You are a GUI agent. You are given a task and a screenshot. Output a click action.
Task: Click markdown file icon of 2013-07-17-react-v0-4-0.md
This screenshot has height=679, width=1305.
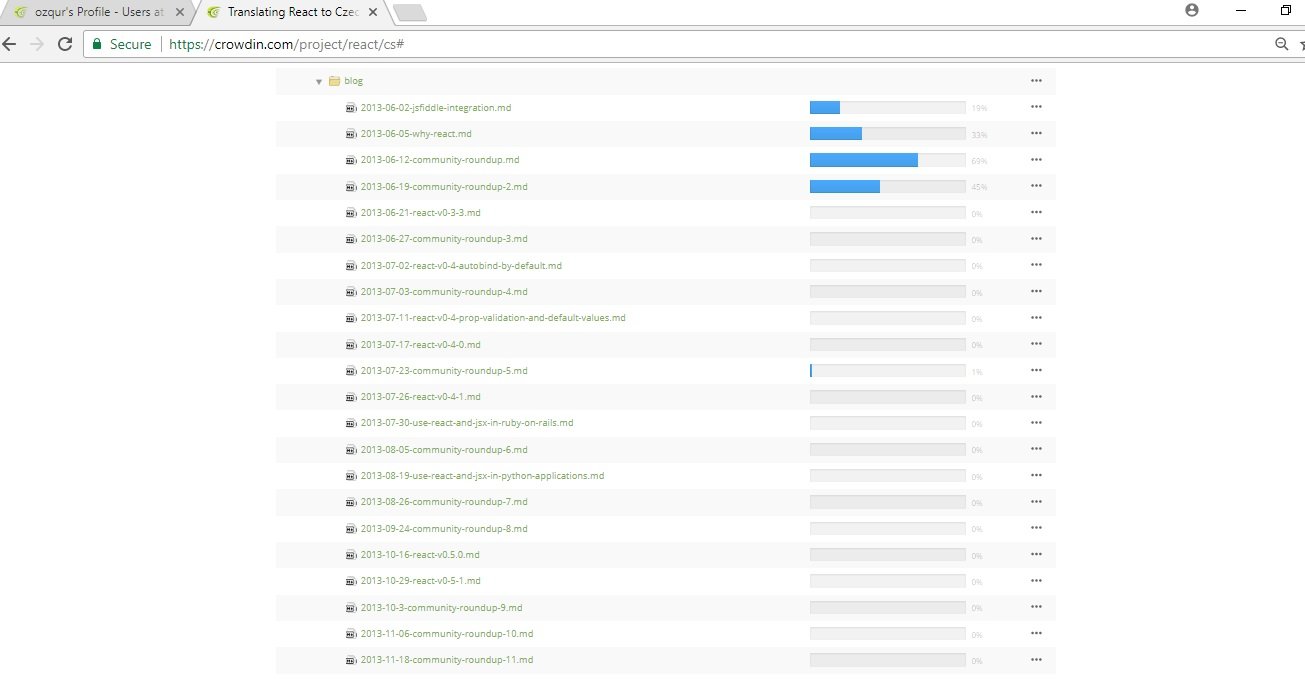[351, 345]
